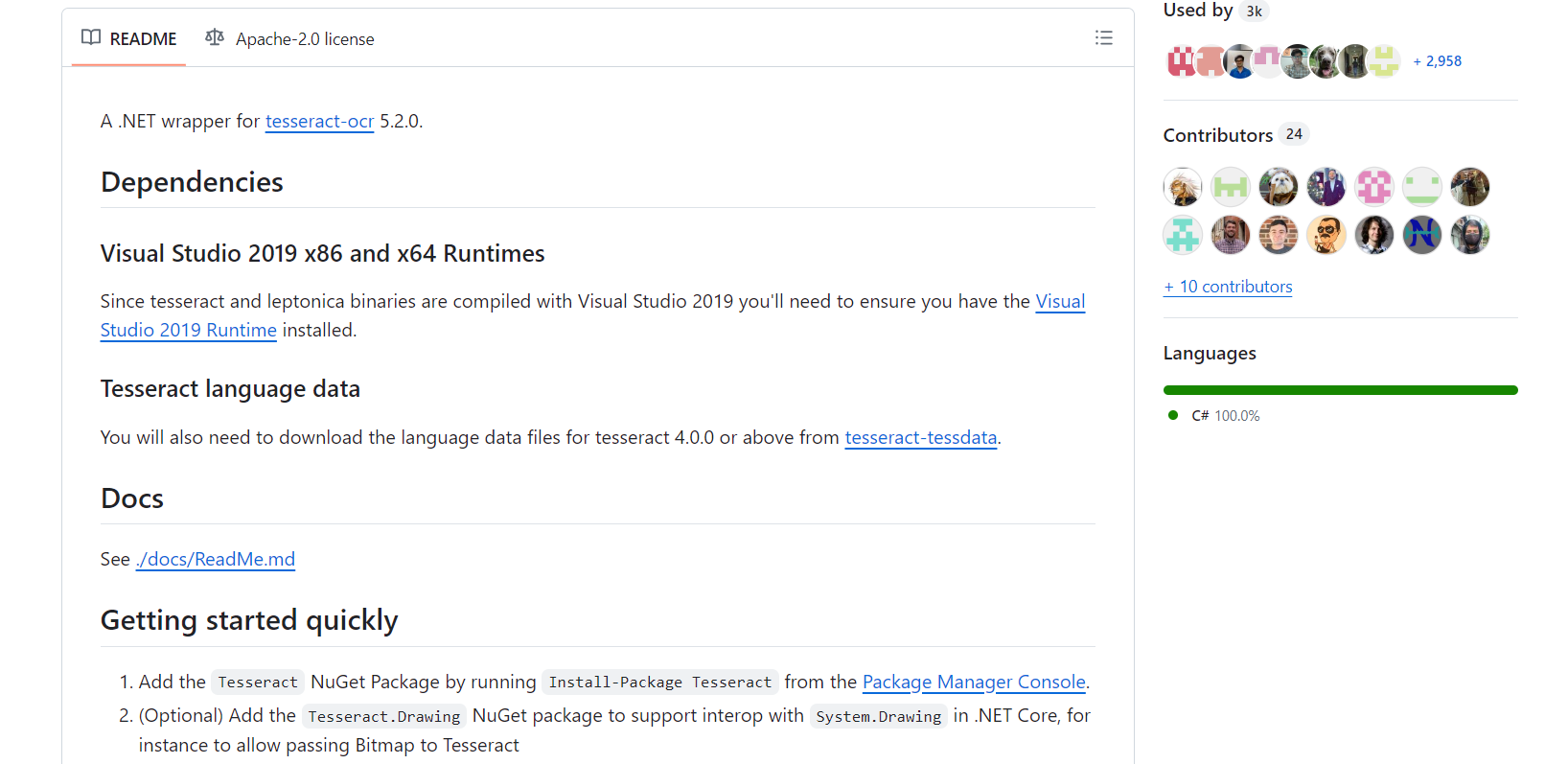Follow the Visual Studio 2019 Runtime link
Image resolution: width=1568 pixels, height=764 pixels.
pos(188,331)
